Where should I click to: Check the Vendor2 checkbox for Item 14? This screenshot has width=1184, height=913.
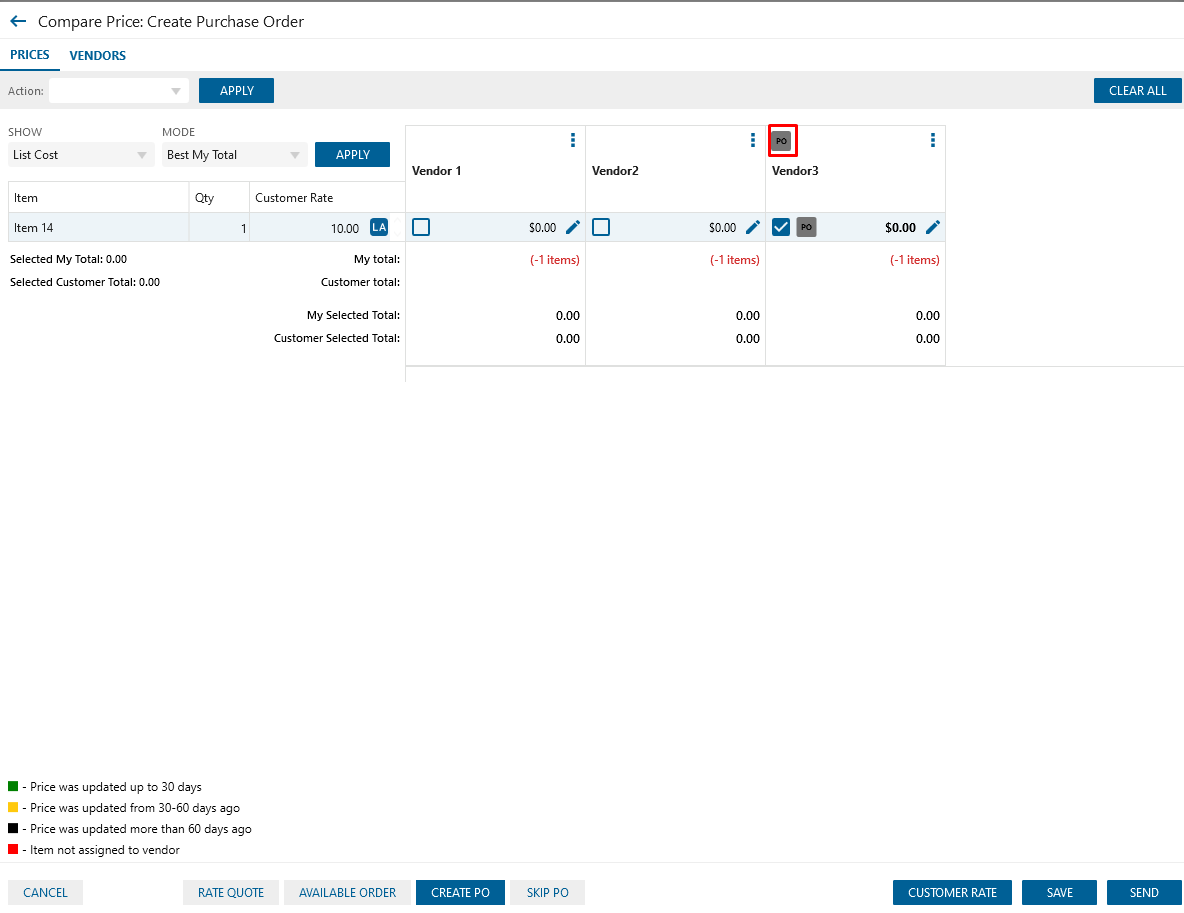(x=601, y=227)
